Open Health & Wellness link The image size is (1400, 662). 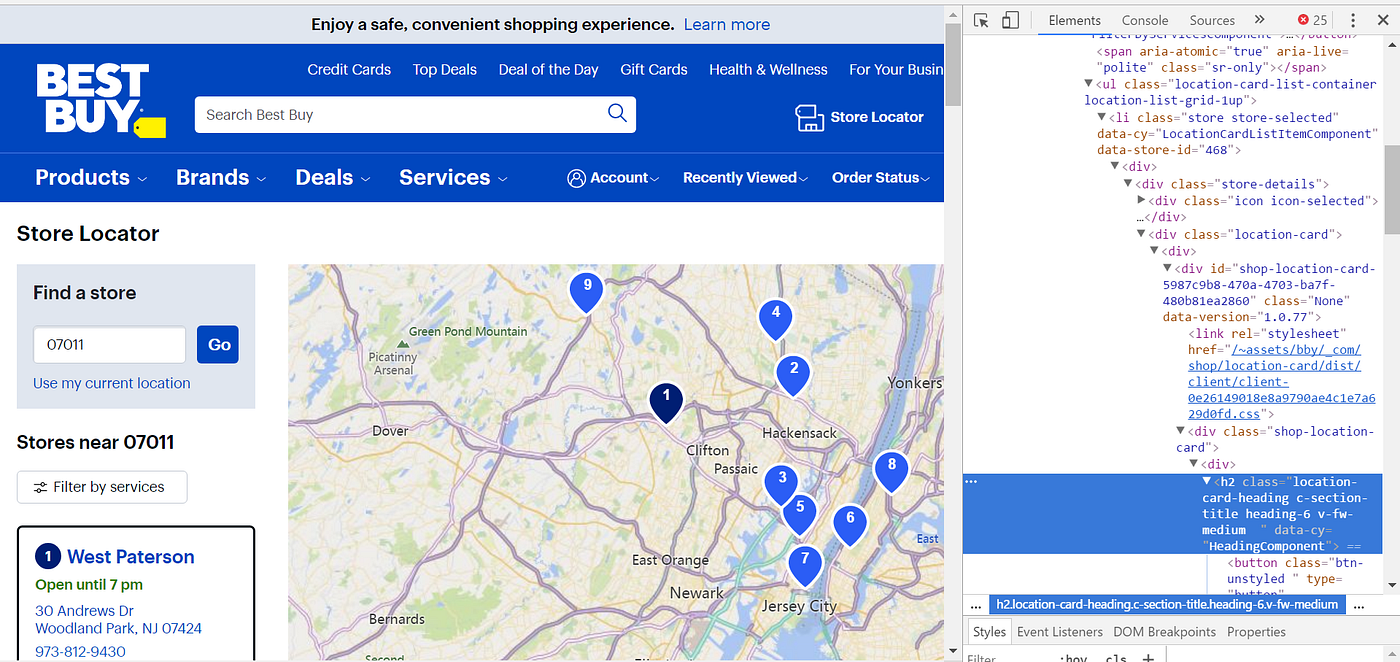pos(768,70)
